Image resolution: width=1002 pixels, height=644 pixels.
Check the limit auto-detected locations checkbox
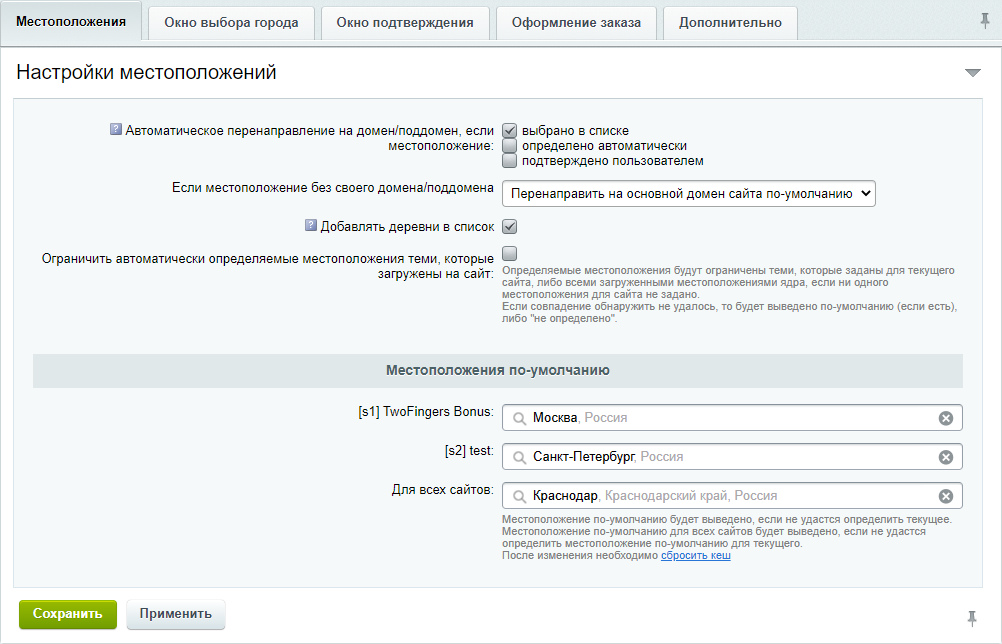509,253
